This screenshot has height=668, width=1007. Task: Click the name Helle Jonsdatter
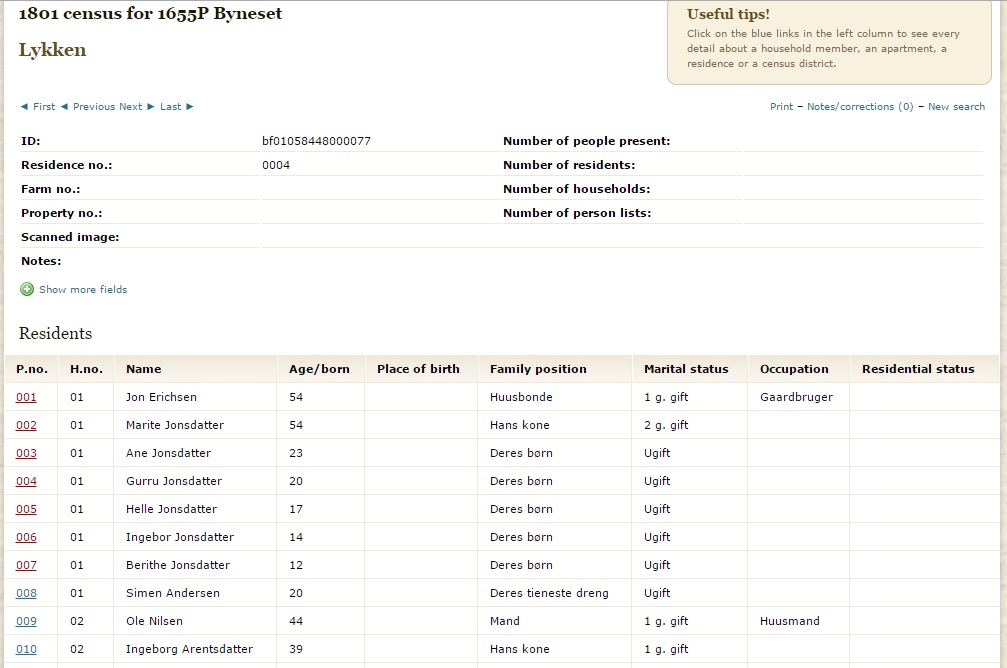(171, 509)
